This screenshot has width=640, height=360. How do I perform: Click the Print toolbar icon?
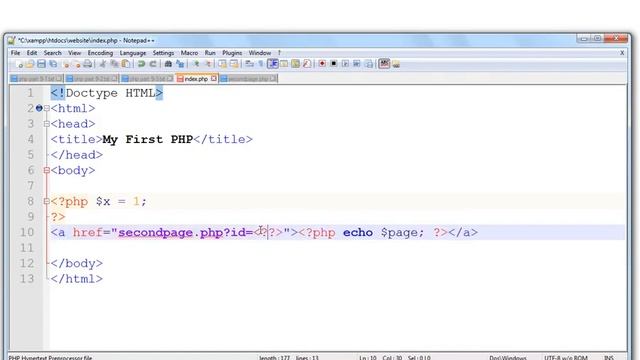[x=87, y=64]
